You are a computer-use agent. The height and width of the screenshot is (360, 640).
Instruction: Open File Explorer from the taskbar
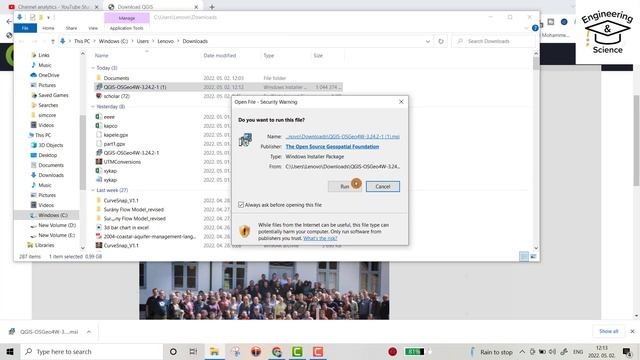click(x=214, y=351)
